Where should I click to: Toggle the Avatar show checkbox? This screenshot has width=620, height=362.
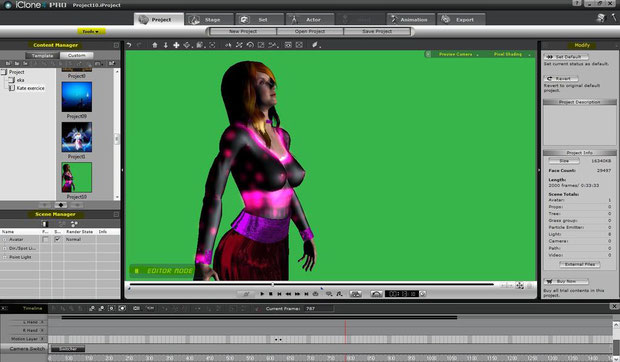[x=58, y=239]
